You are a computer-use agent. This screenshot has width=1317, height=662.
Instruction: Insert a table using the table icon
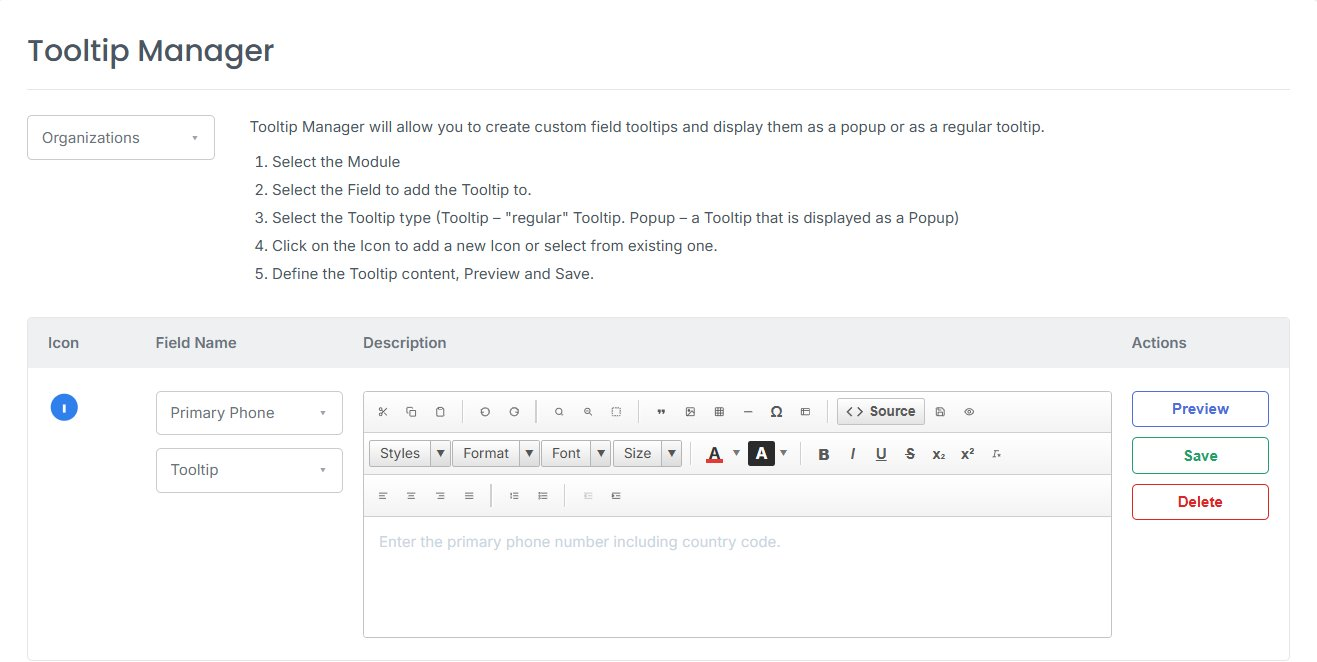pos(719,412)
